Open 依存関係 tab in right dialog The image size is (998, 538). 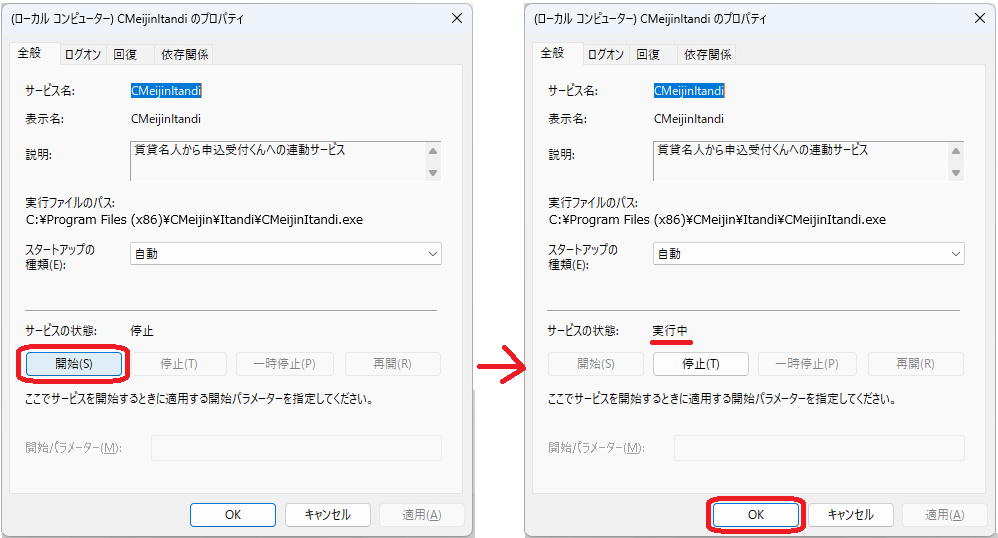pos(707,55)
